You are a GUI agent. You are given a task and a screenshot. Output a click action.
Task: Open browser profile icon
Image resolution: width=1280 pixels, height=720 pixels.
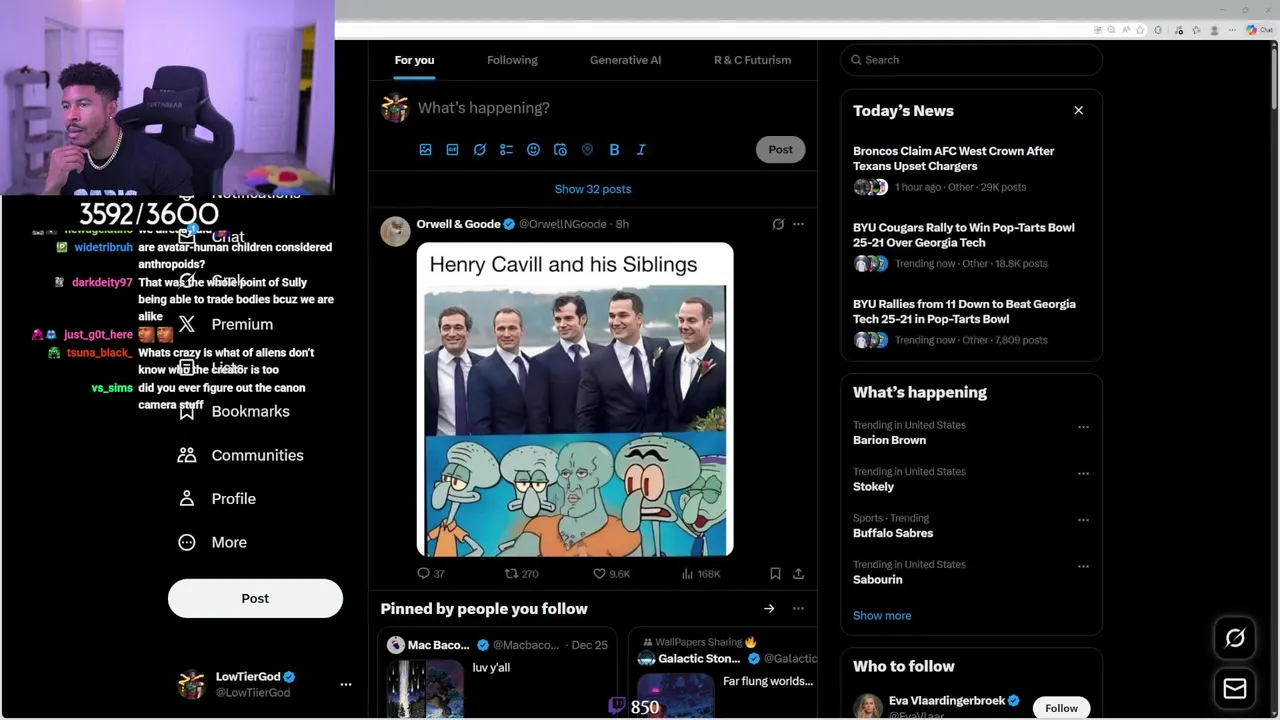1215,30
